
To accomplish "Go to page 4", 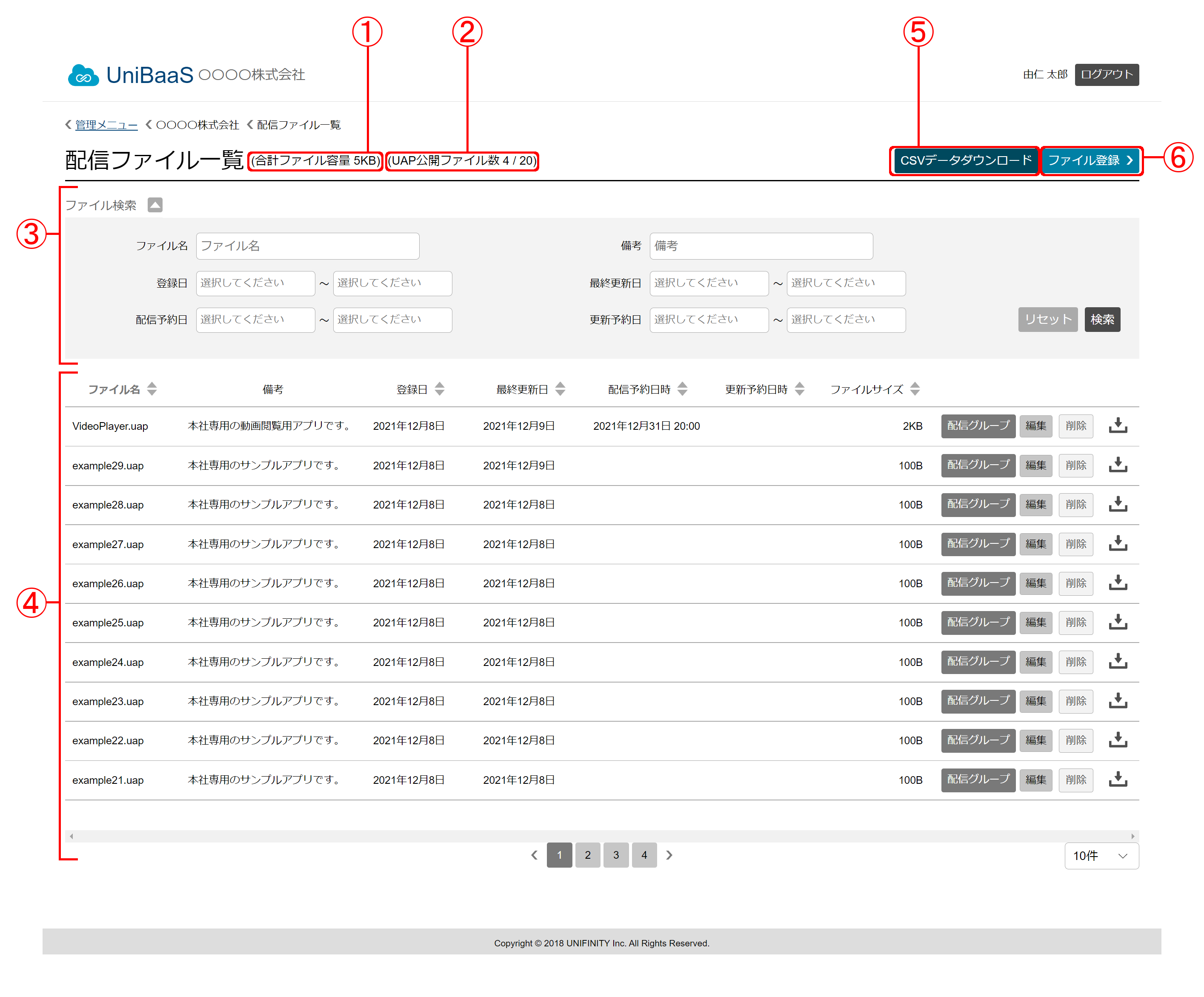I will (x=644, y=855).
